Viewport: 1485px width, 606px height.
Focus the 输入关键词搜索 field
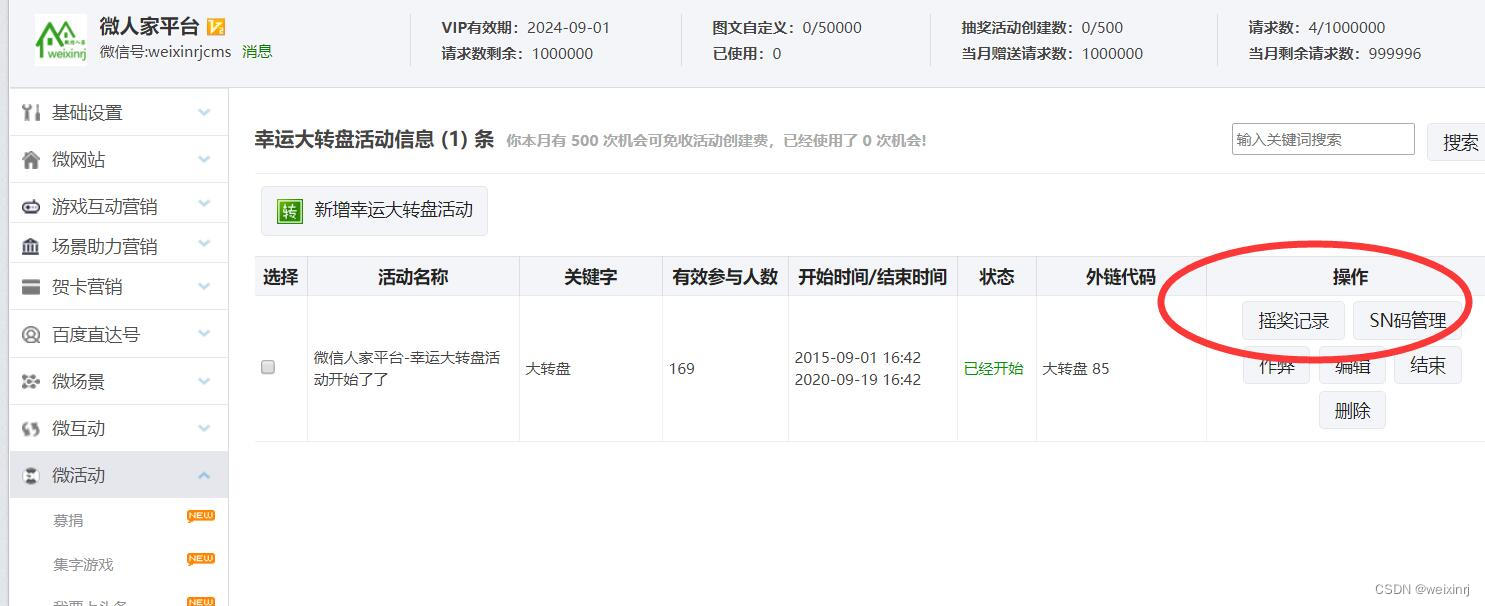[1323, 139]
